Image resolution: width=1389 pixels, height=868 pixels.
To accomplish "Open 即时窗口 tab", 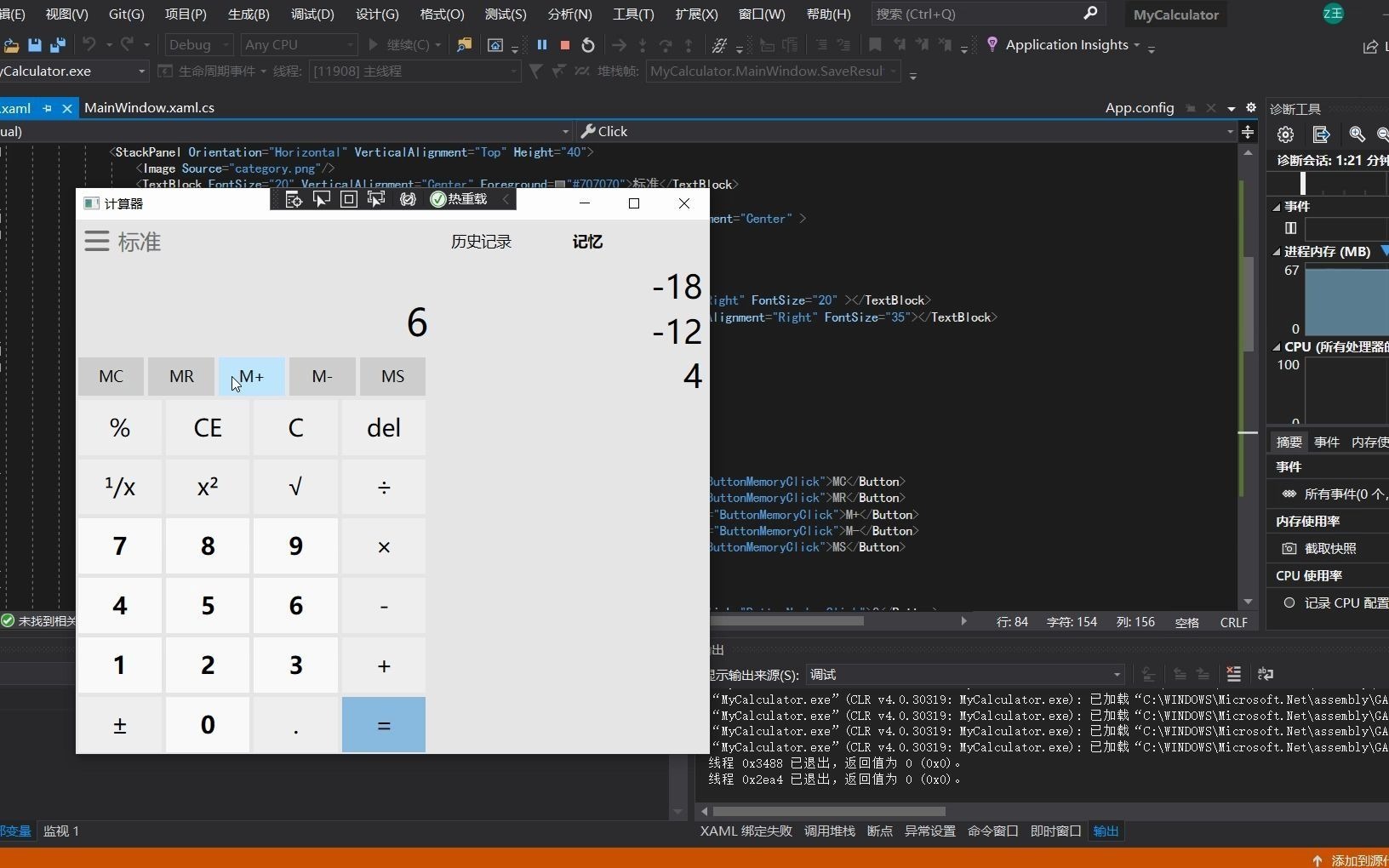I will pyautogui.click(x=1055, y=831).
